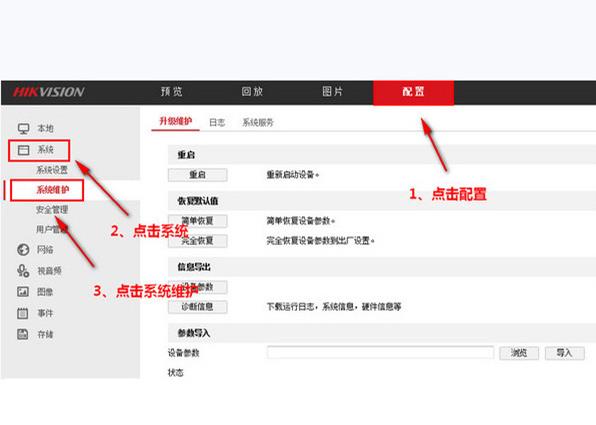Viewport: 596px width, 425px height.
Task: Click the 重启 reboot button
Action: (198, 175)
